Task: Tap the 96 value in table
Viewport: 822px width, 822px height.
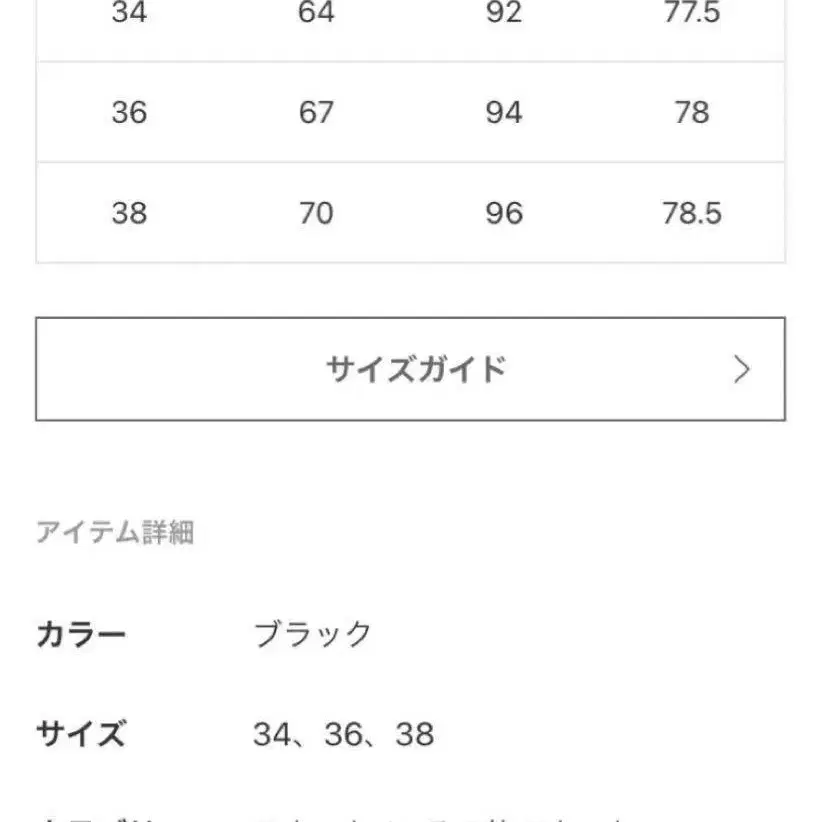Action: click(504, 213)
